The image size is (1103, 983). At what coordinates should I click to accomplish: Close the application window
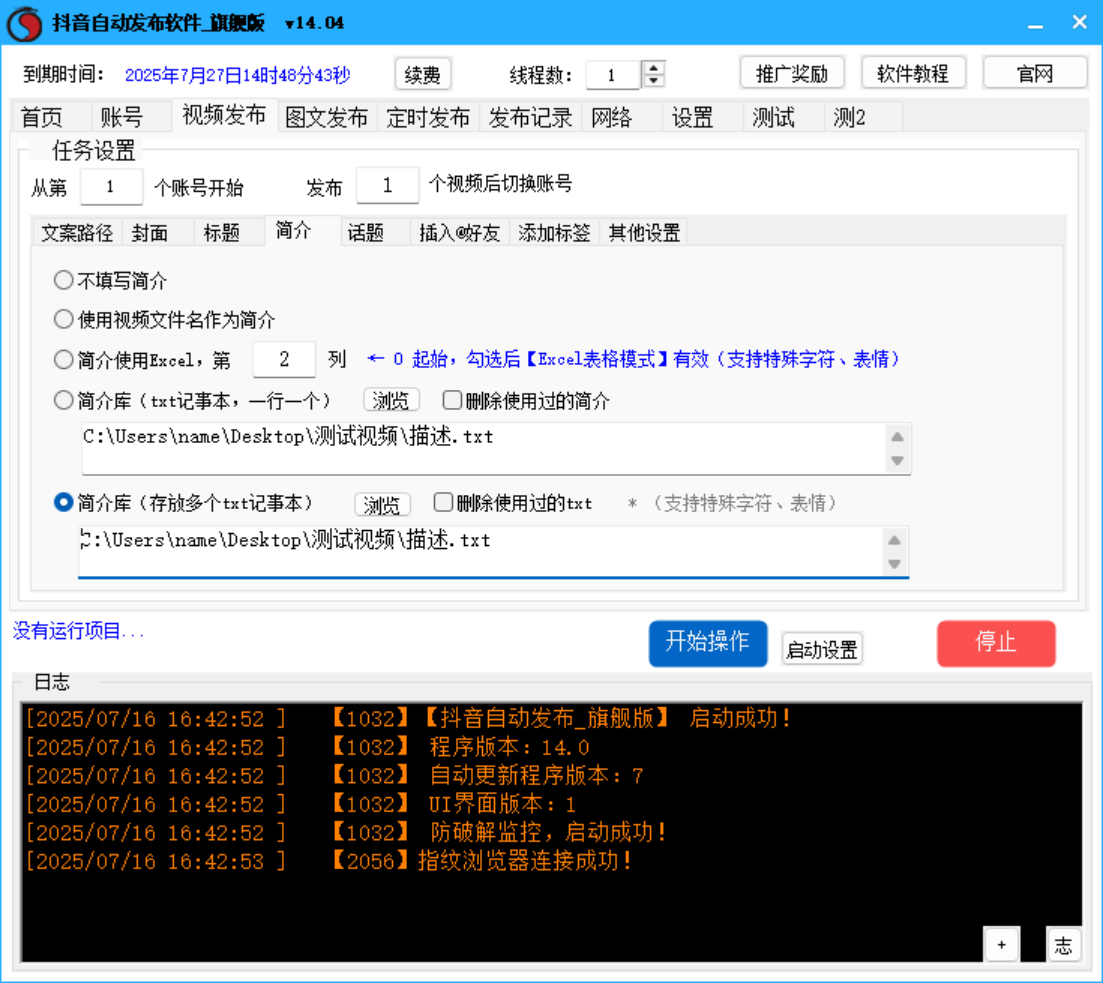point(1079,23)
